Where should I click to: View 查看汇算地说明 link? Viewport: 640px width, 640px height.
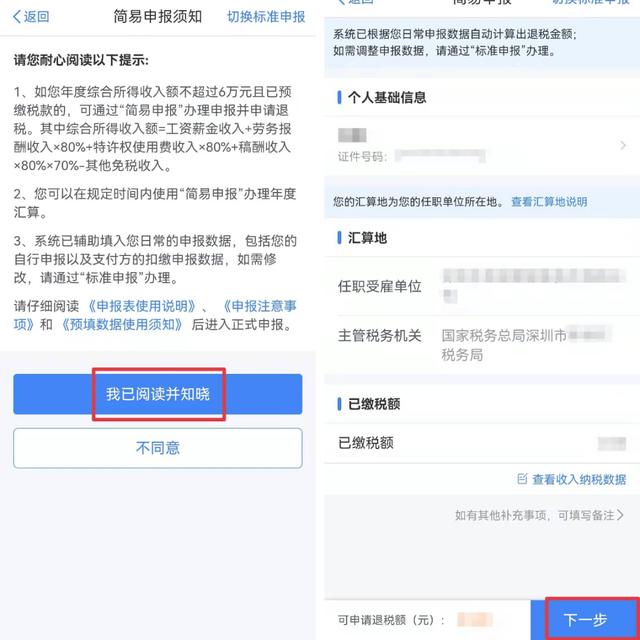[x=549, y=202]
